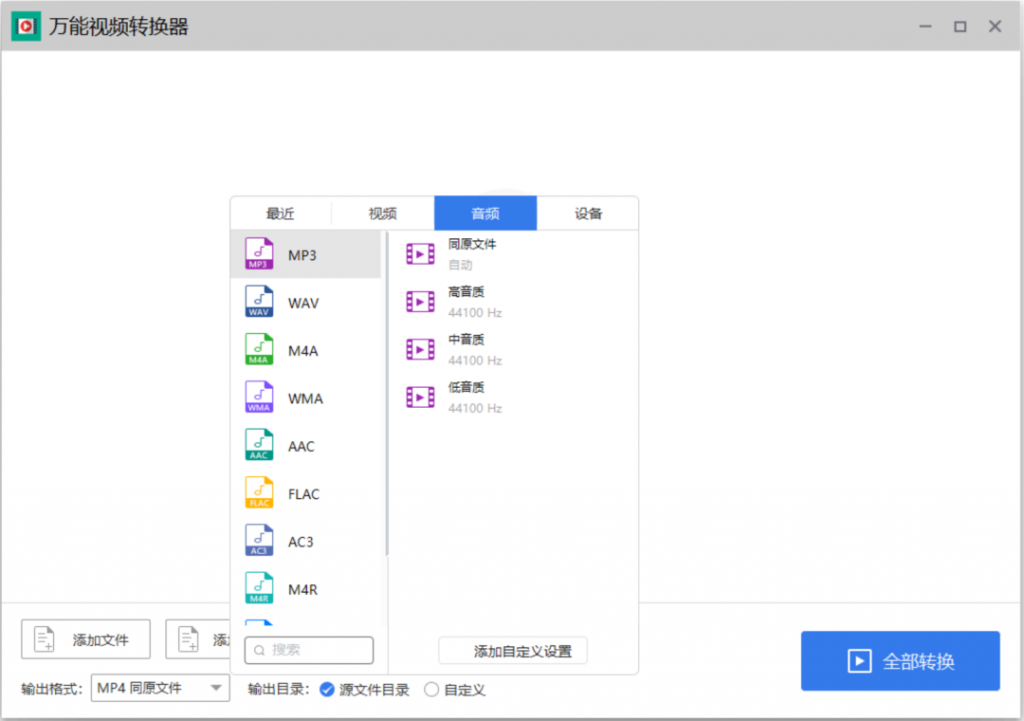
Task: Choose the M4R format label
Action: coord(303,589)
